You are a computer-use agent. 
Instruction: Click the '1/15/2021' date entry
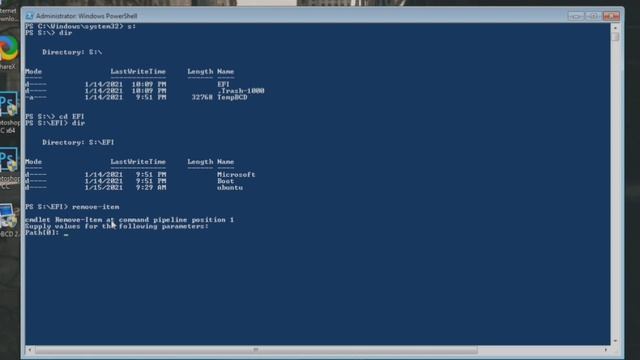tap(104, 188)
